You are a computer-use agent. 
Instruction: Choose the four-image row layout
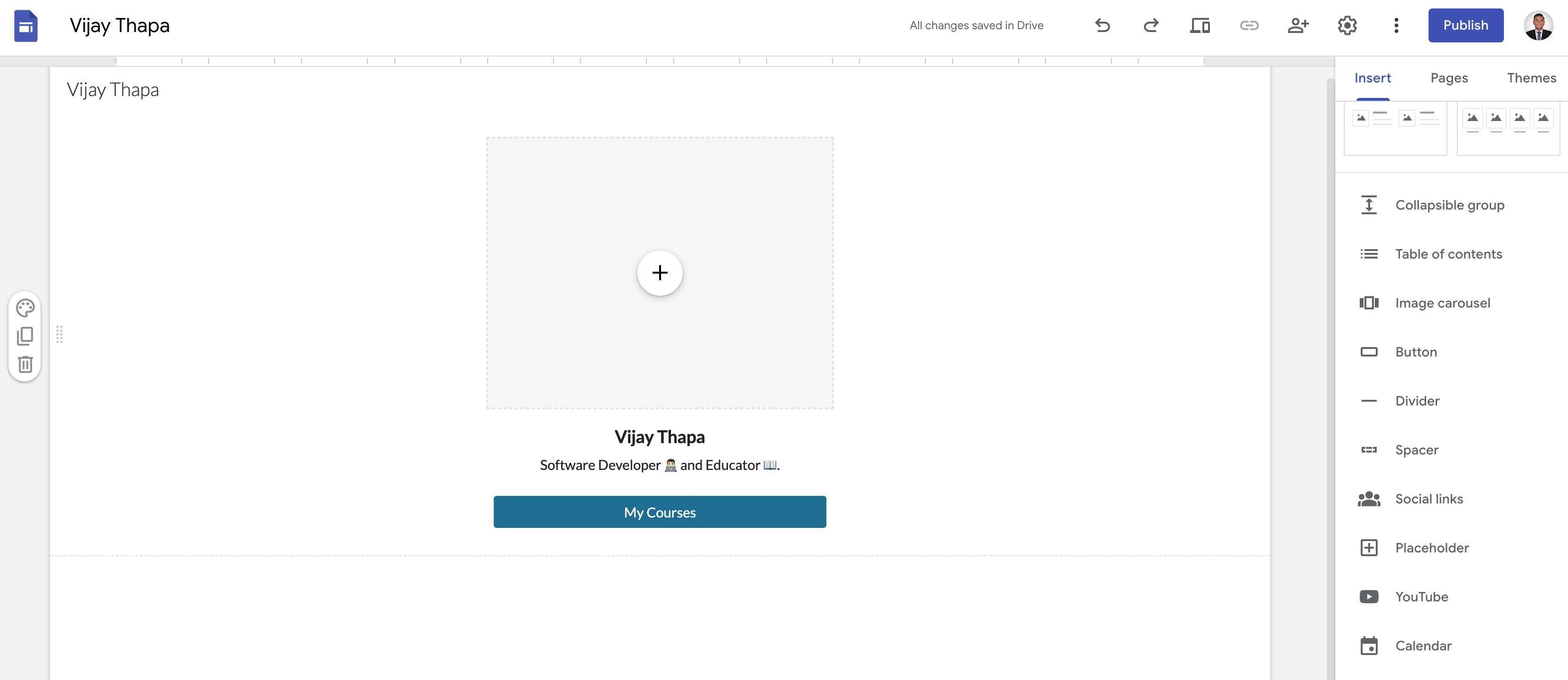pos(1508,129)
